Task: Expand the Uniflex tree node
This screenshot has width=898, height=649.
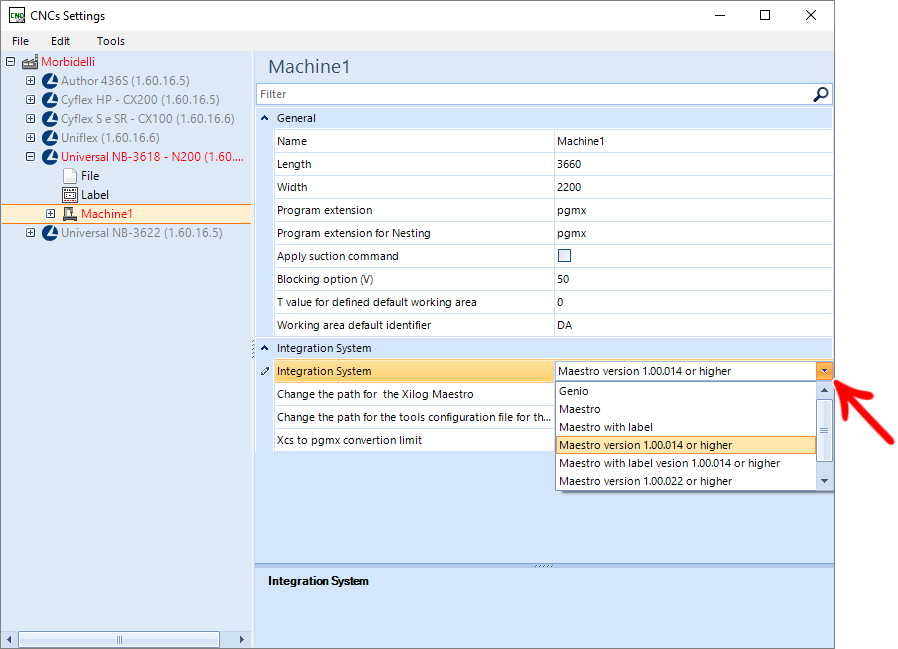Action: pos(30,137)
